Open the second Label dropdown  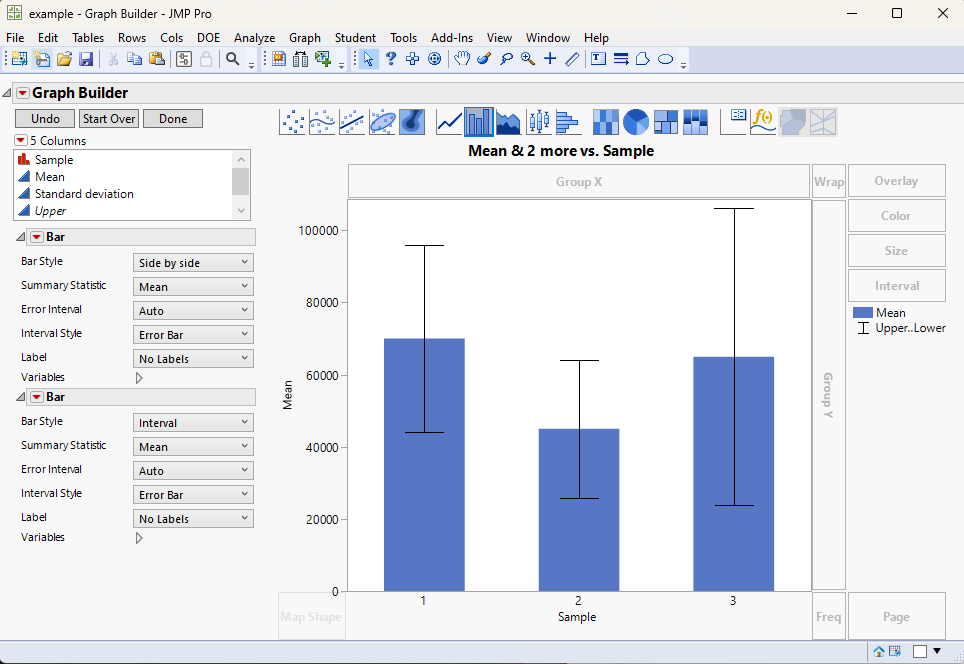pyautogui.click(x=193, y=519)
